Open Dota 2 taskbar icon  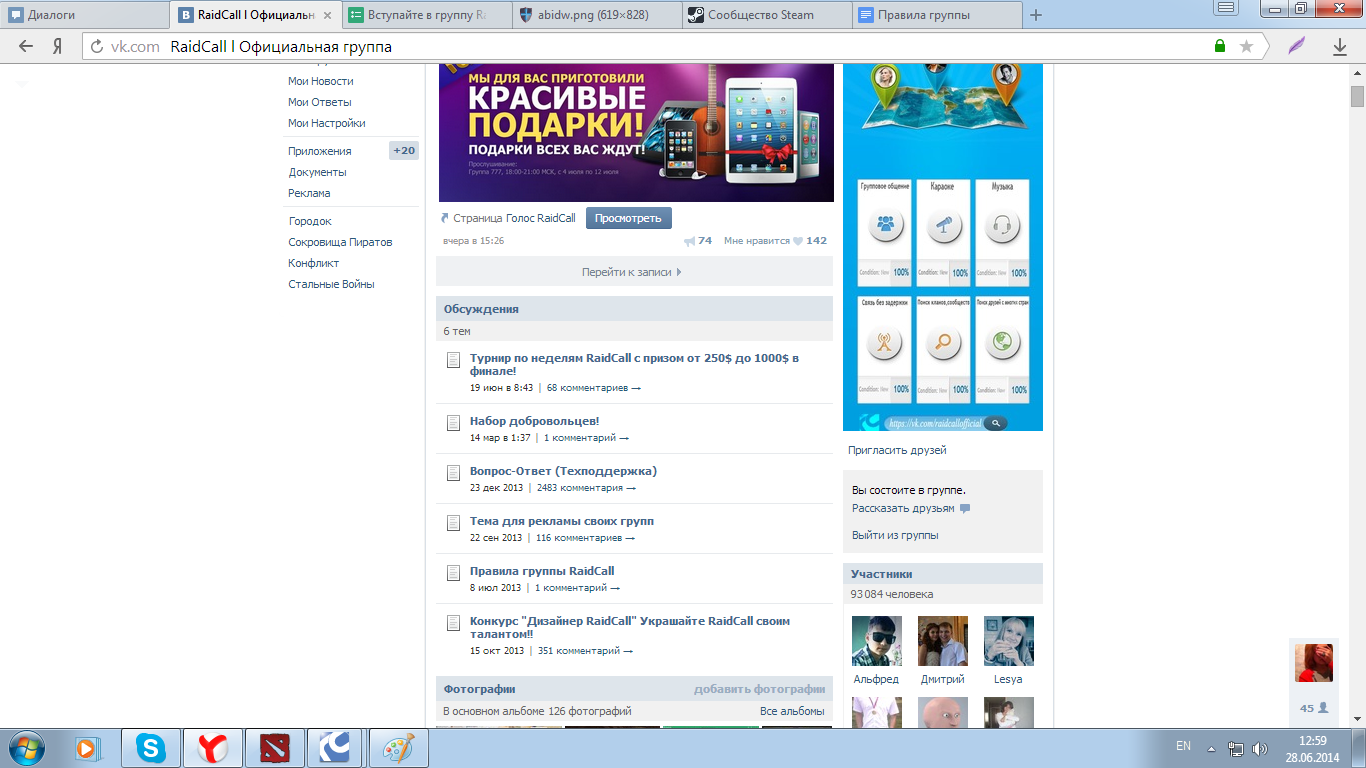coord(275,747)
